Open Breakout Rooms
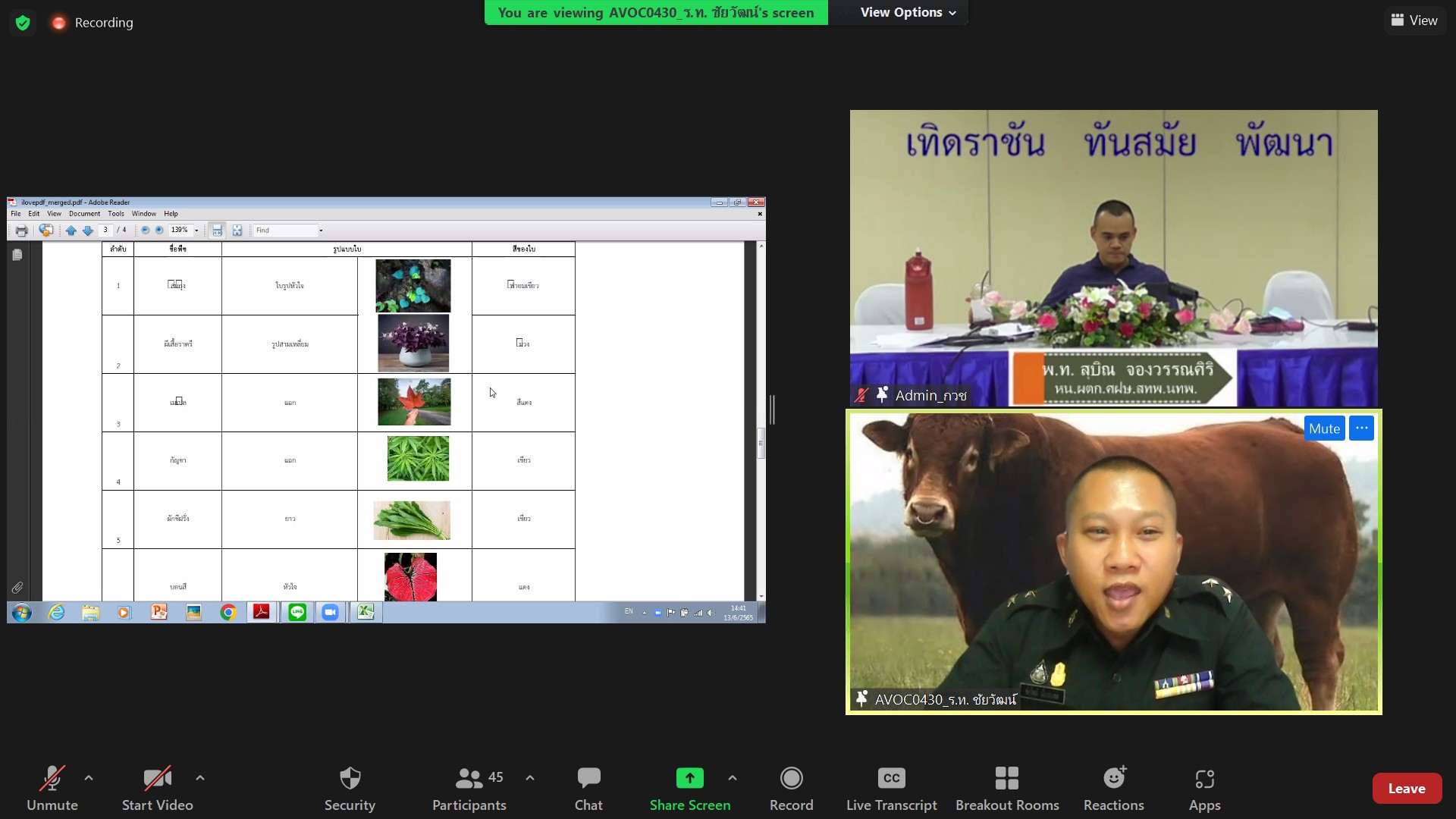Image resolution: width=1456 pixels, height=819 pixels. click(1007, 789)
